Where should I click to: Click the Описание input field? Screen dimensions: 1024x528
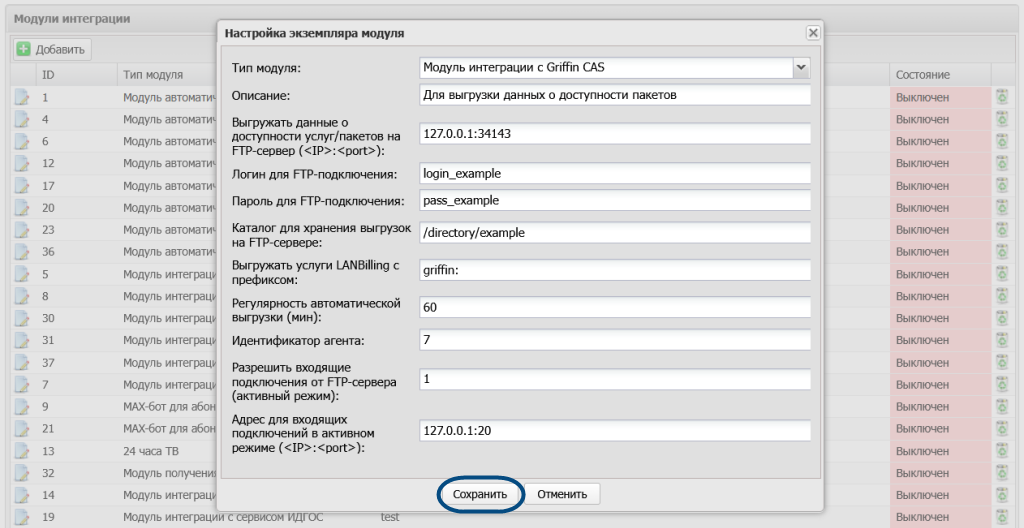click(615, 95)
